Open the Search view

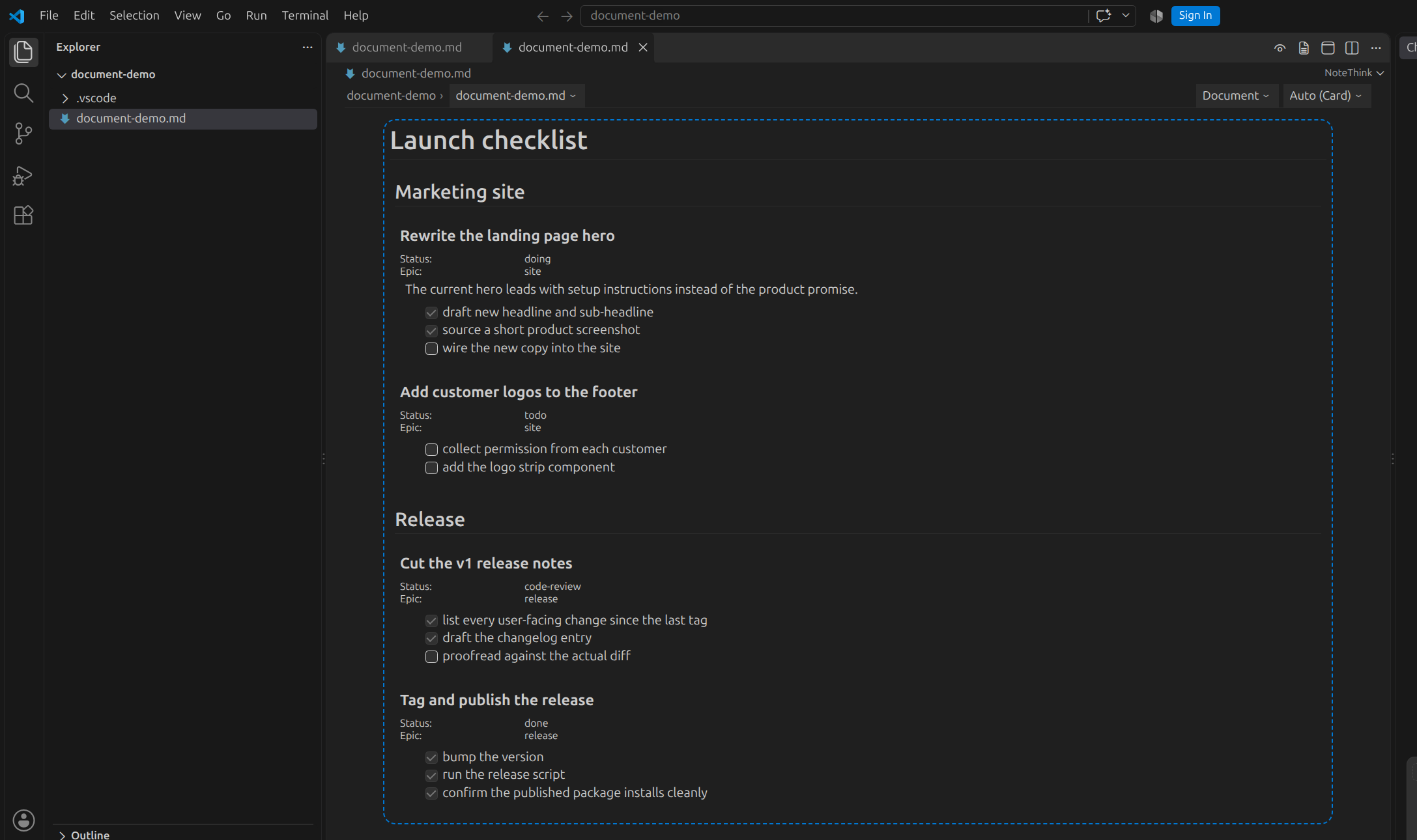[23, 93]
